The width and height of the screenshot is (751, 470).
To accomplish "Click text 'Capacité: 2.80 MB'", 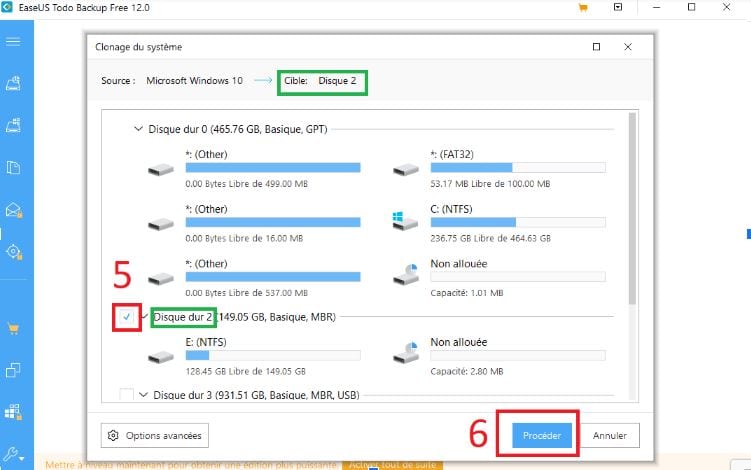I will pos(467,371).
